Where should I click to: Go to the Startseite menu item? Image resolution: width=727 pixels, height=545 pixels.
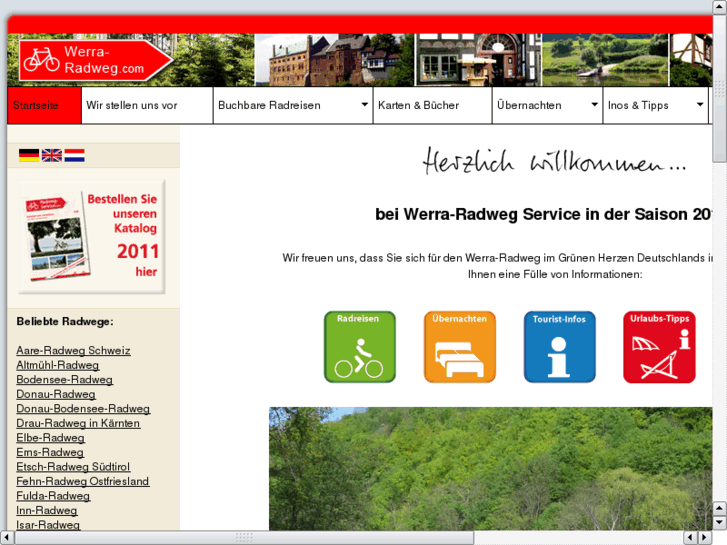45,105
